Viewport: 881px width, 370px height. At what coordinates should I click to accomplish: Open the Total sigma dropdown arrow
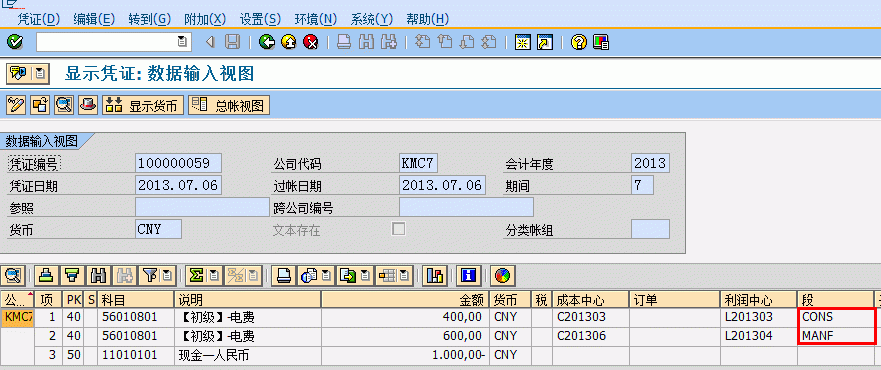click(x=215, y=275)
